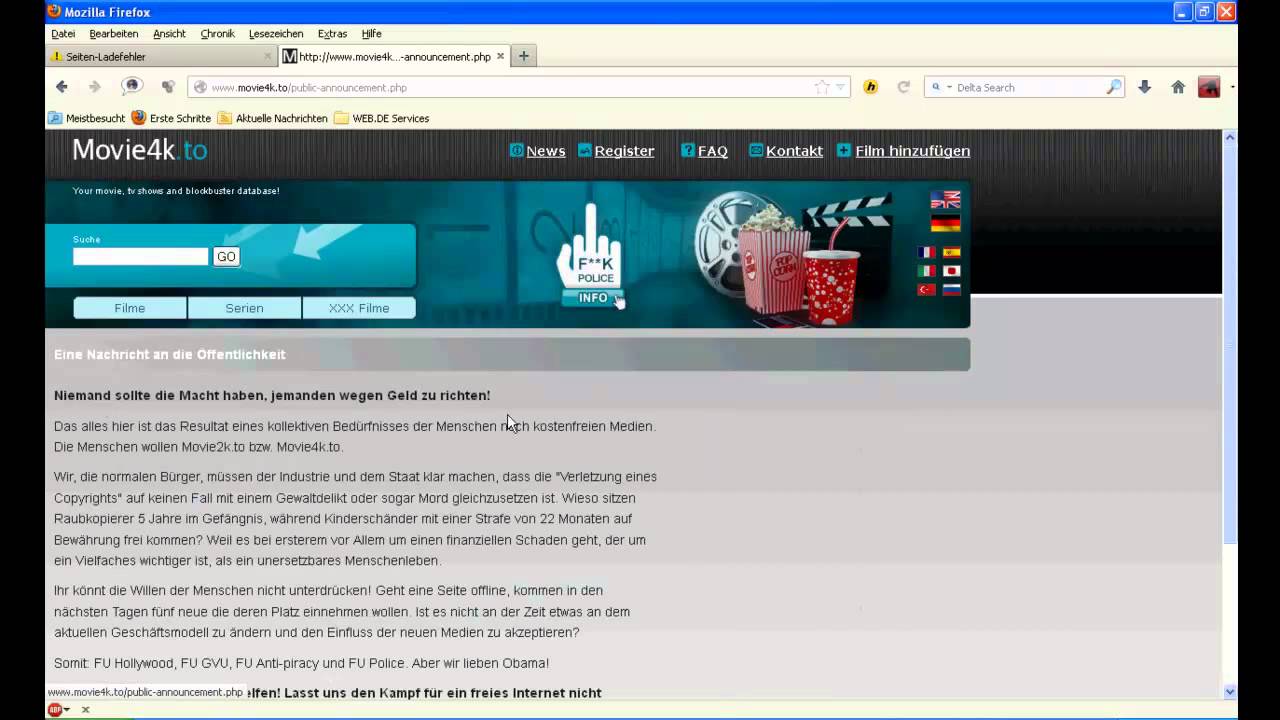Image resolution: width=1280 pixels, height=720 pixels.
Task: Click the red addon icon in the toolbar
Action: coord(1209,87)
